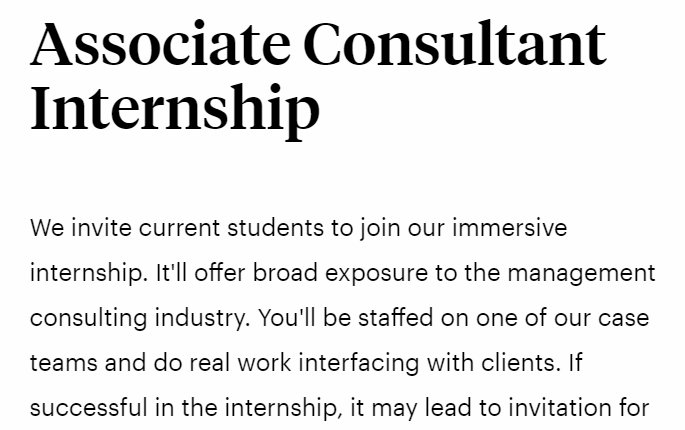Select the word "immersive" in the paragraph
This screenshot has height=430, width=685.
pyautogui.click(x=509, y=228)
